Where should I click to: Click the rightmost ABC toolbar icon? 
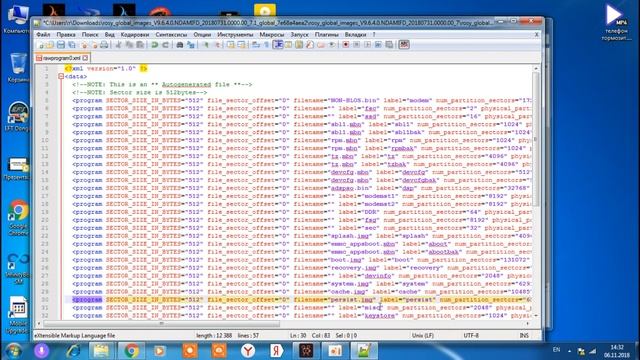coord(404,45)
